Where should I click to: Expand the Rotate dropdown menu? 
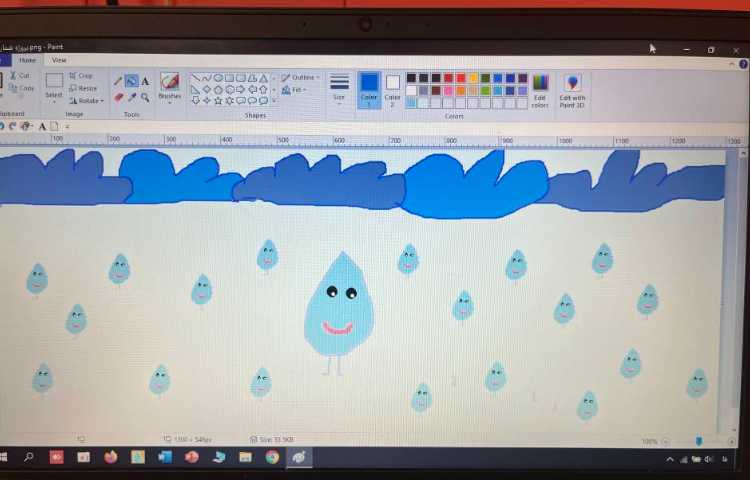[87, 101]
